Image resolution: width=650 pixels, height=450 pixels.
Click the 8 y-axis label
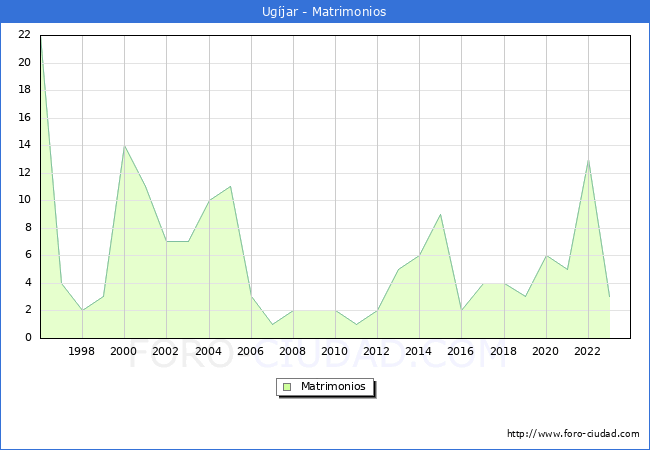pyautogui.click(x=27, y=227)
